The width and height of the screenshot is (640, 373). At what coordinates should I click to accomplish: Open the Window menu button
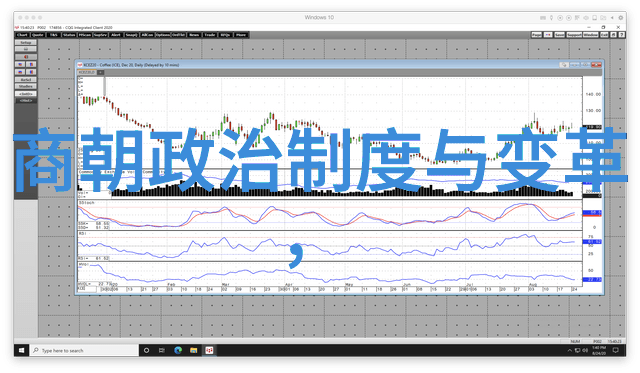tap(590, 35)
